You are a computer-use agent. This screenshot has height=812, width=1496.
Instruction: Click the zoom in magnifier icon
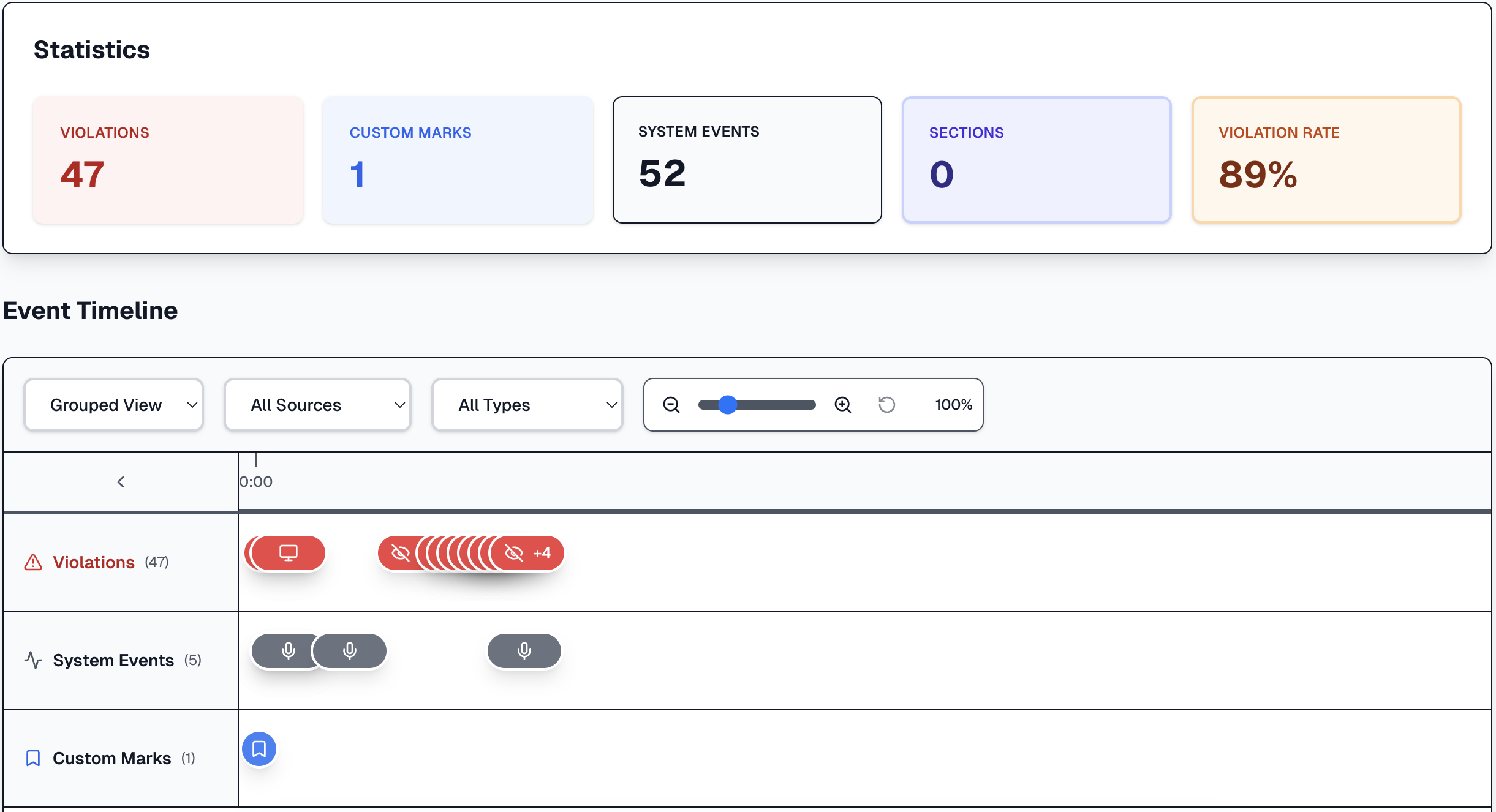pos(842,404)
